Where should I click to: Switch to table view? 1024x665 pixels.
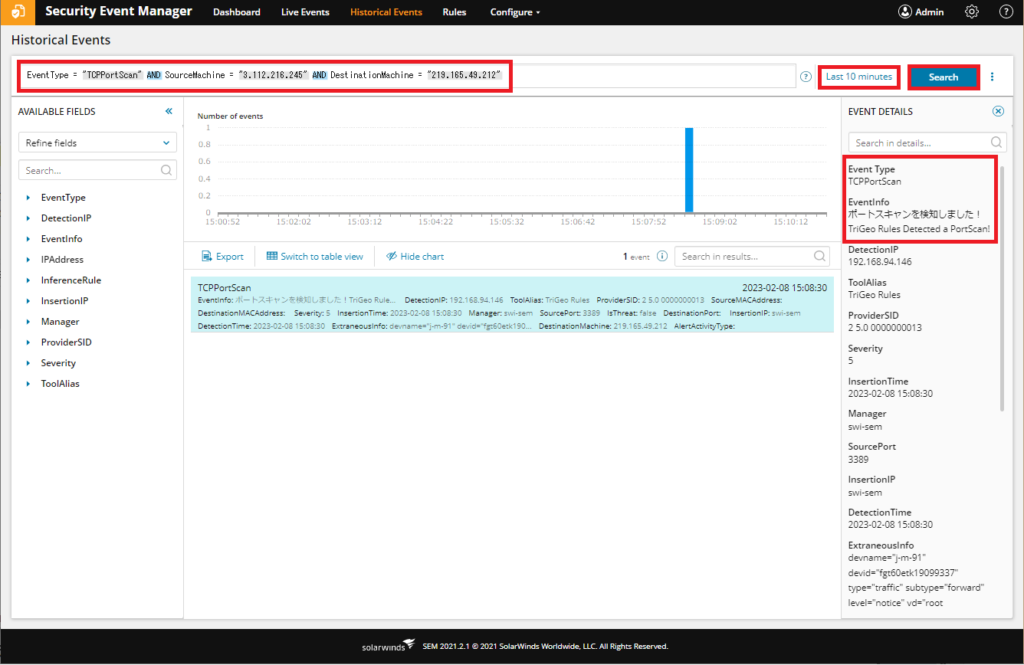pyautogui.click(x=314, y=256)
